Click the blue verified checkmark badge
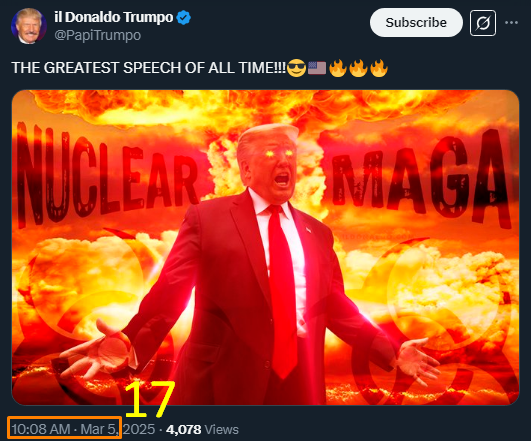Image resolution: width=531 pixels, height=441 pixels. click(x=184, y=18)
